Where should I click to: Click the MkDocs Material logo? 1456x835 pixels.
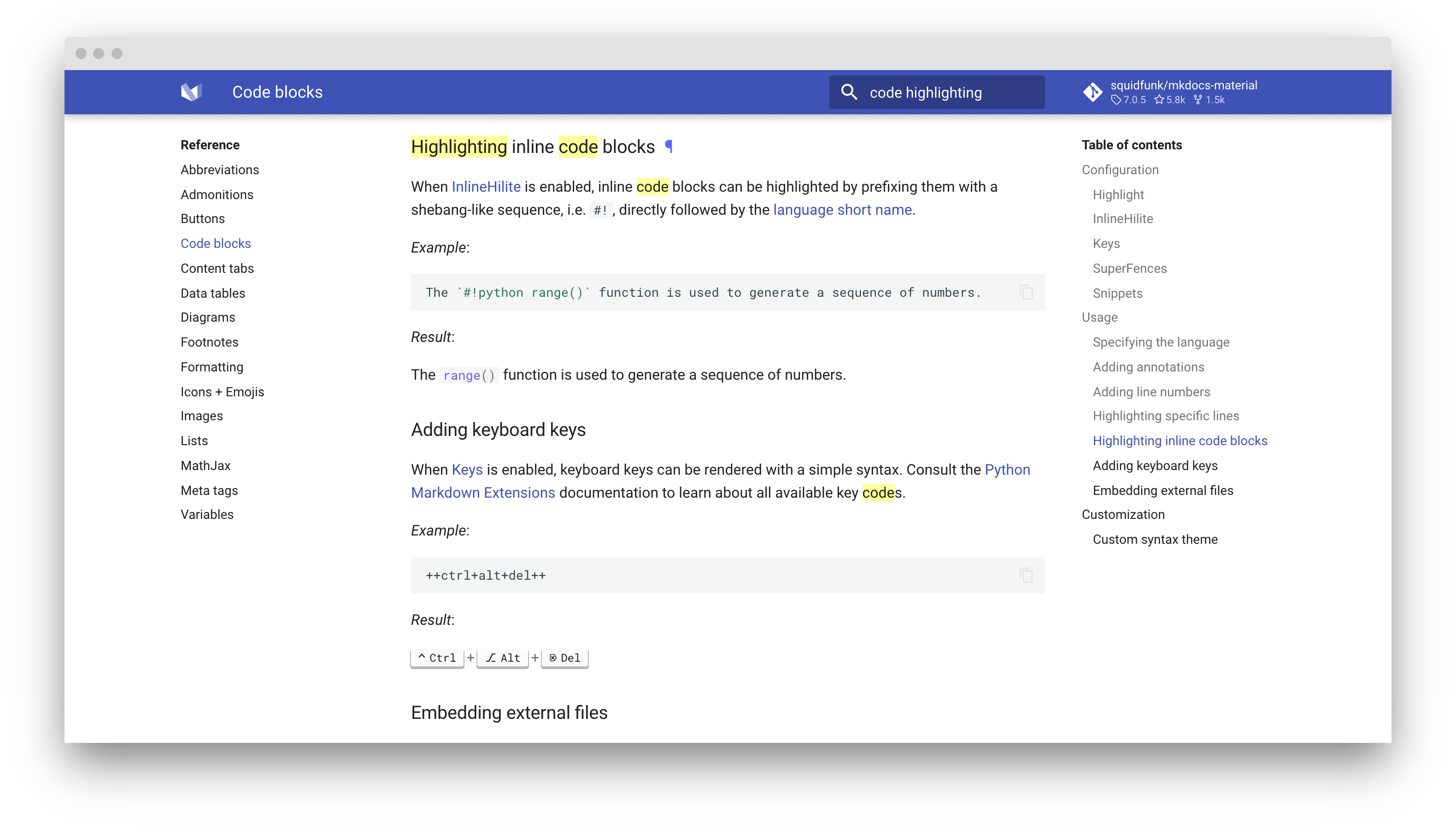pyautogui.click(x=192, y=92)
